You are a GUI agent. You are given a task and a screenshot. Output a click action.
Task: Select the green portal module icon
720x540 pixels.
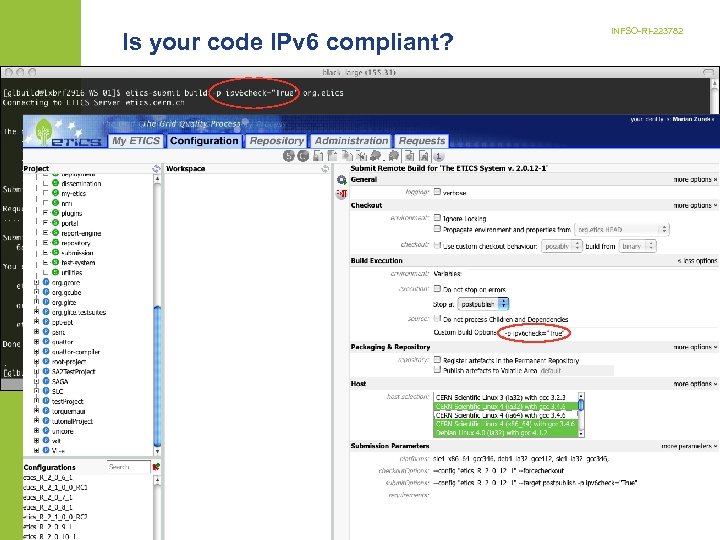pyautogui.click(x=56, y=223)
